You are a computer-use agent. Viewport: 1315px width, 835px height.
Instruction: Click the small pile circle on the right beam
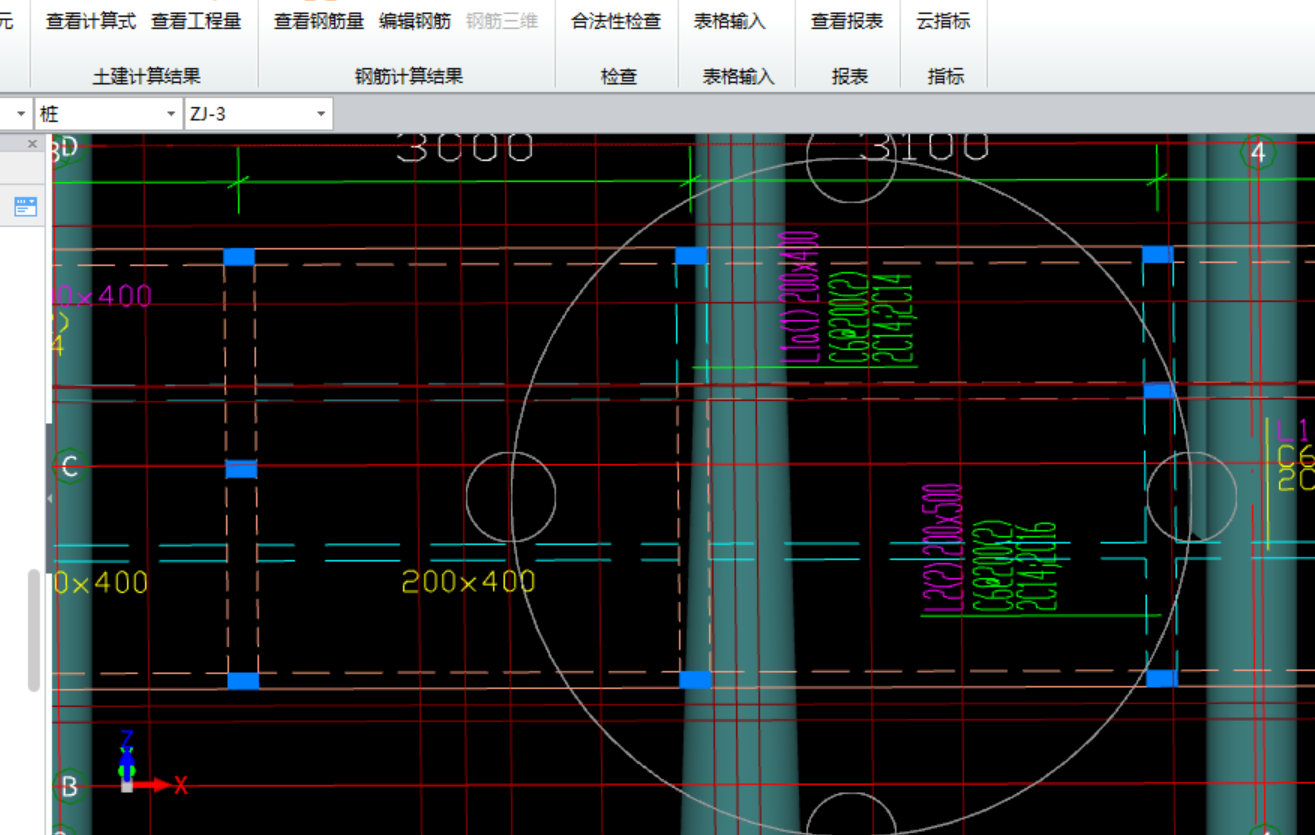coord(1192,497)
